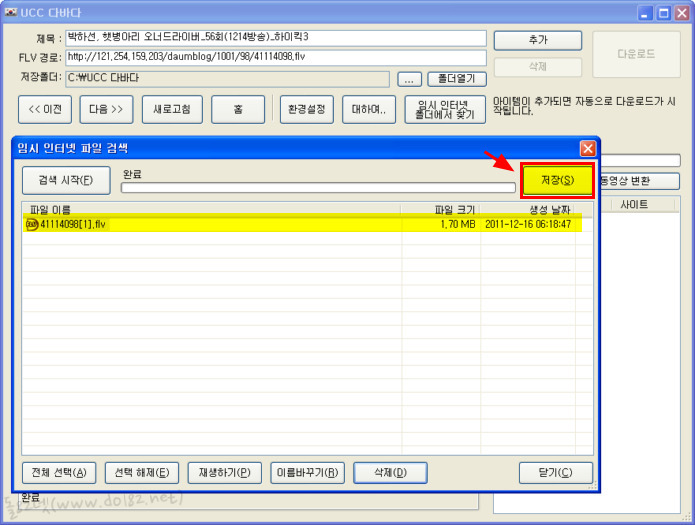
Task: Click 선택 해제(E) to deselect files
Action: pos(140,472)
